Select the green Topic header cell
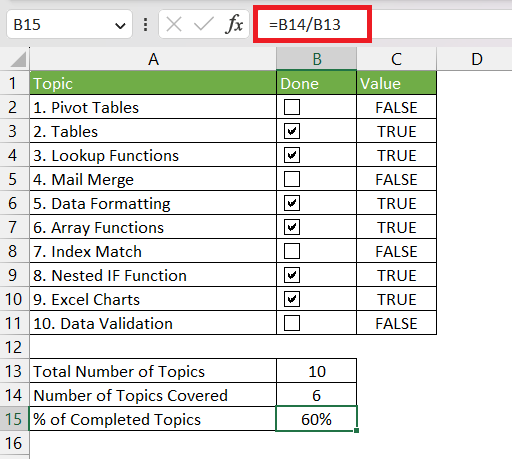 pos(153,83)
